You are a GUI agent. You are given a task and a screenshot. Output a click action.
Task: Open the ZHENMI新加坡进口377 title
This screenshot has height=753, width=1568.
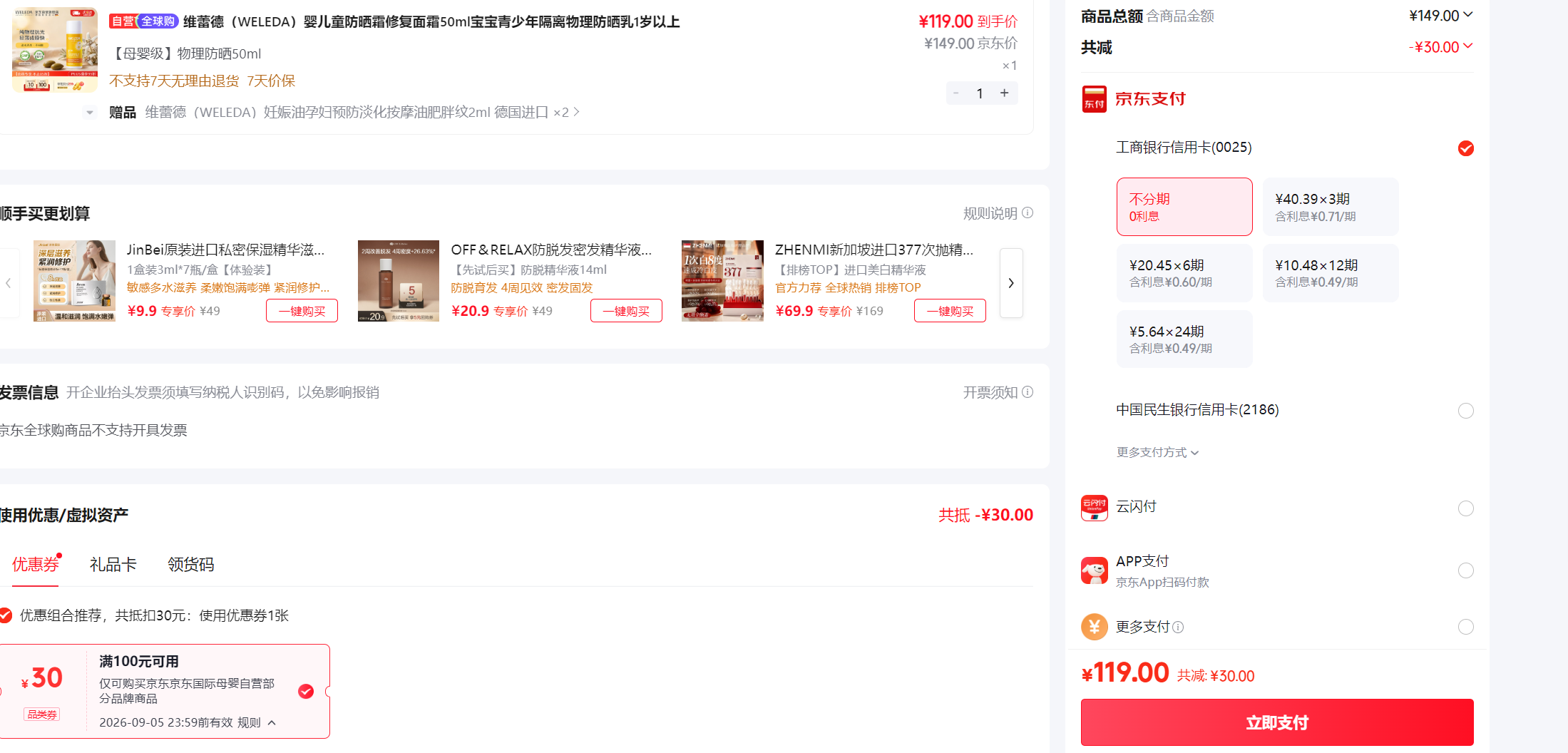(x=874, y=250)
